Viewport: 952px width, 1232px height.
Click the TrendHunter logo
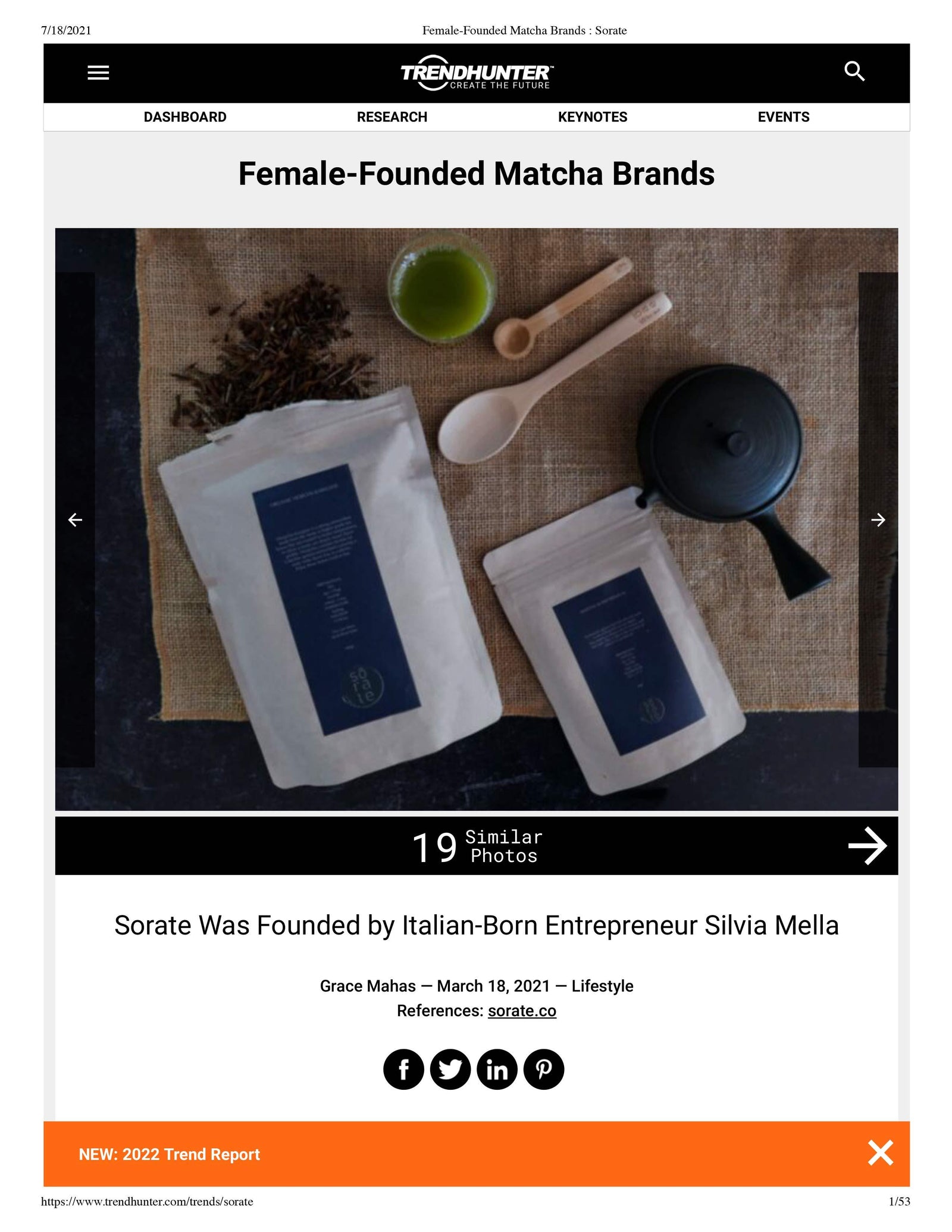[477, 73]
